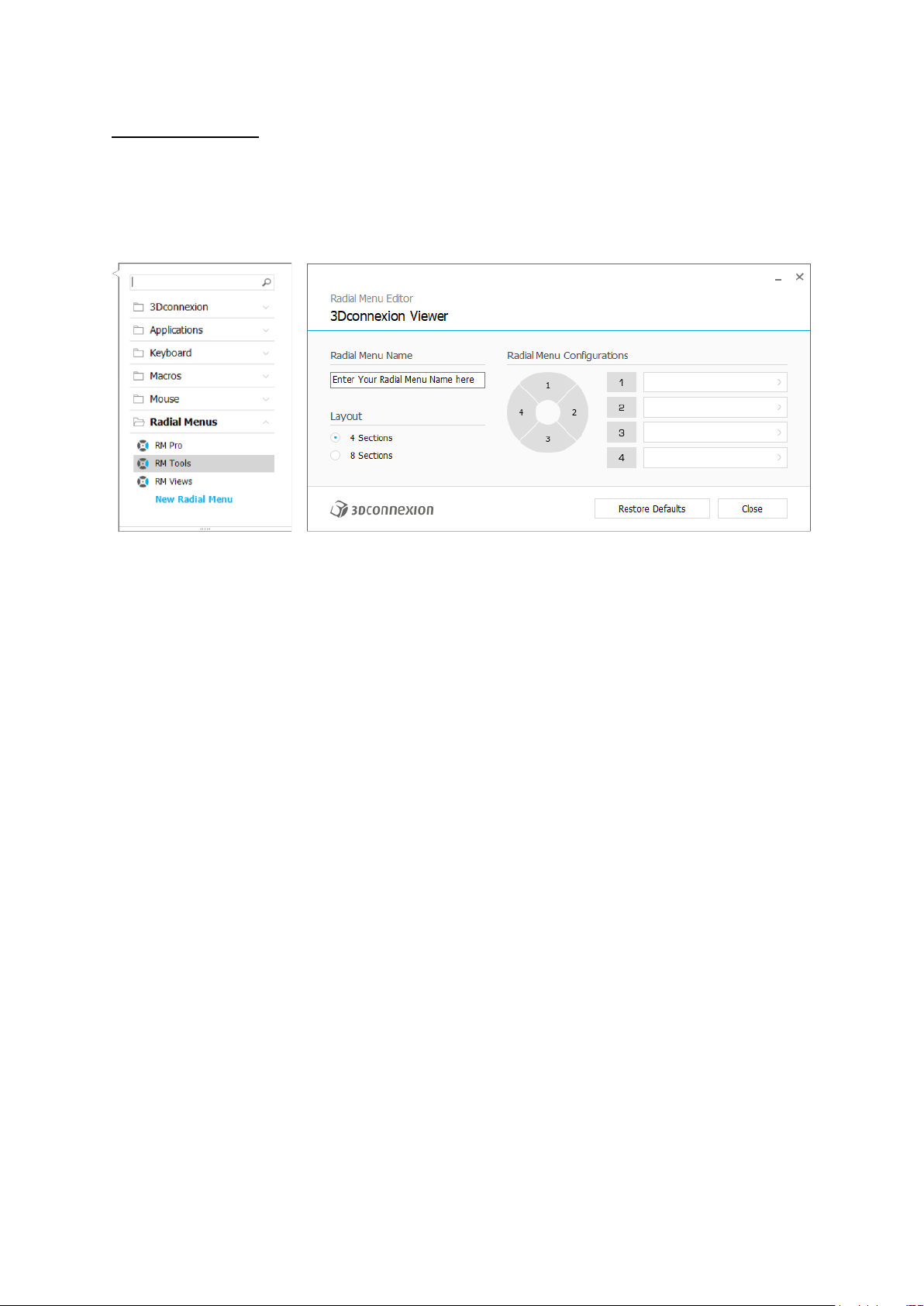
Task: Close the editor with the X button
Action: click(x=800, y=277)
